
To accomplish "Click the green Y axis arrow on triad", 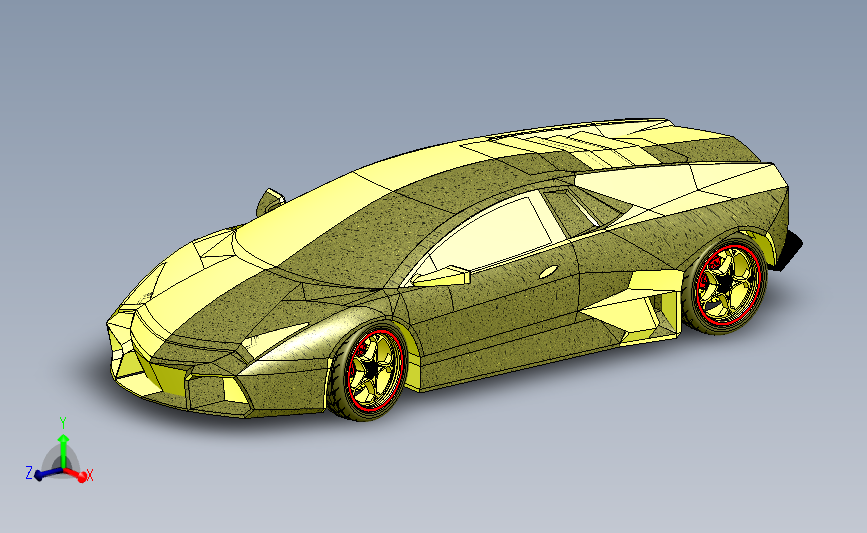I will (x=64, y=452).
